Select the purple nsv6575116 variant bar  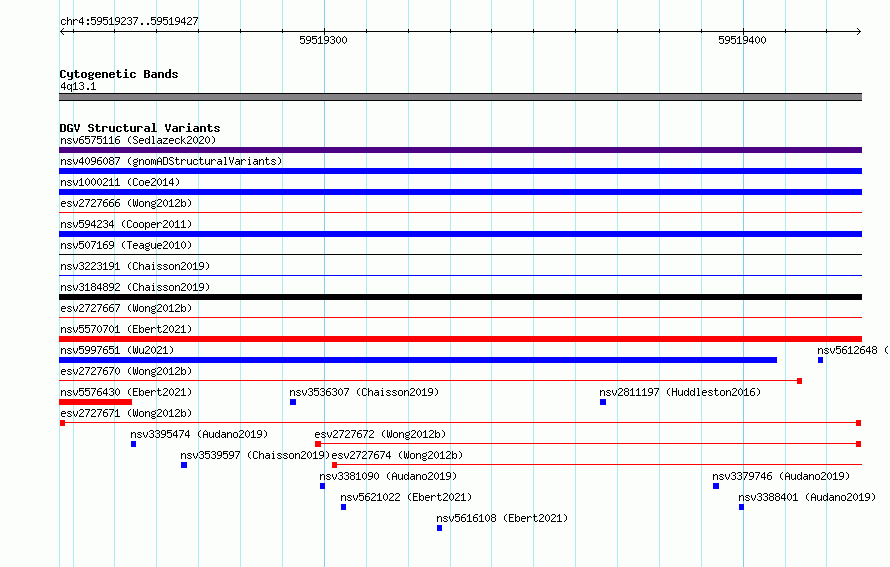460,150
